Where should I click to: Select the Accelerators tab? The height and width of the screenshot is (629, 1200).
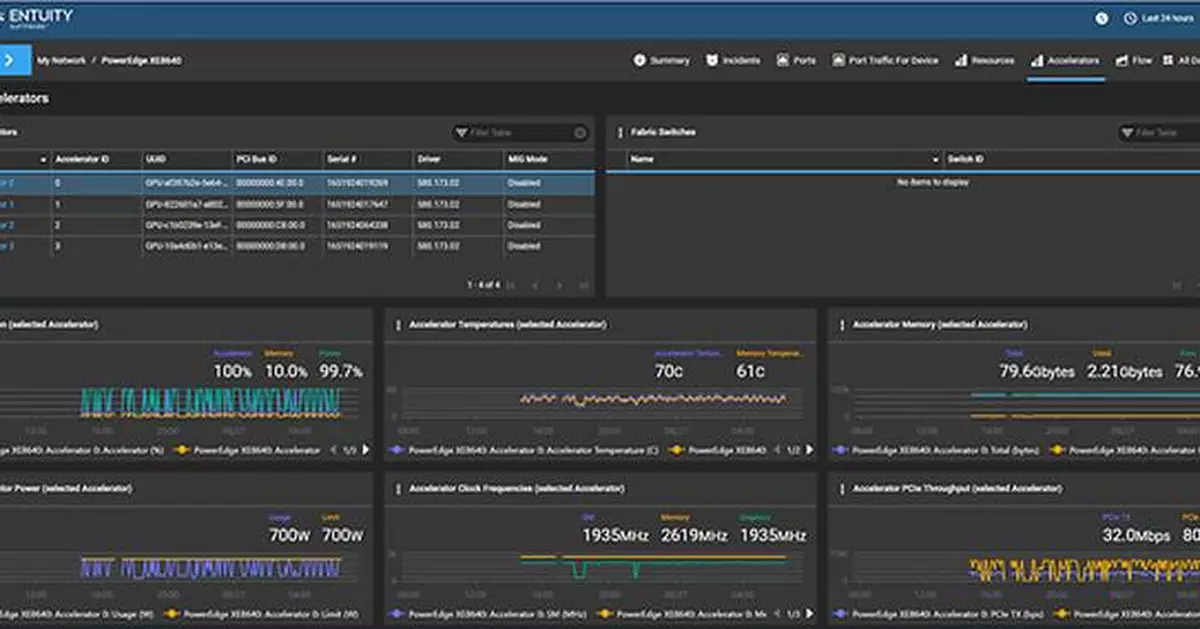tap(1066, 61)
